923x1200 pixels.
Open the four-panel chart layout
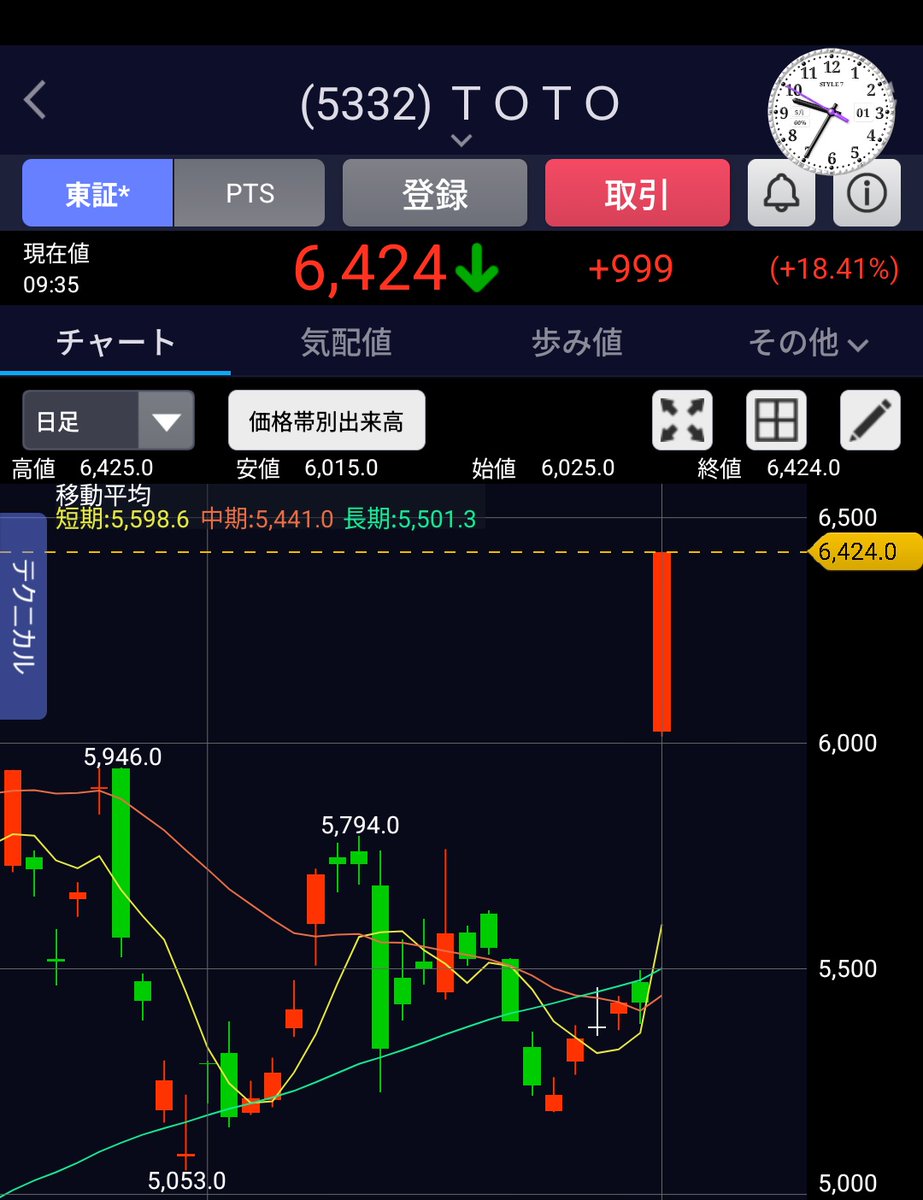point(776,421)
